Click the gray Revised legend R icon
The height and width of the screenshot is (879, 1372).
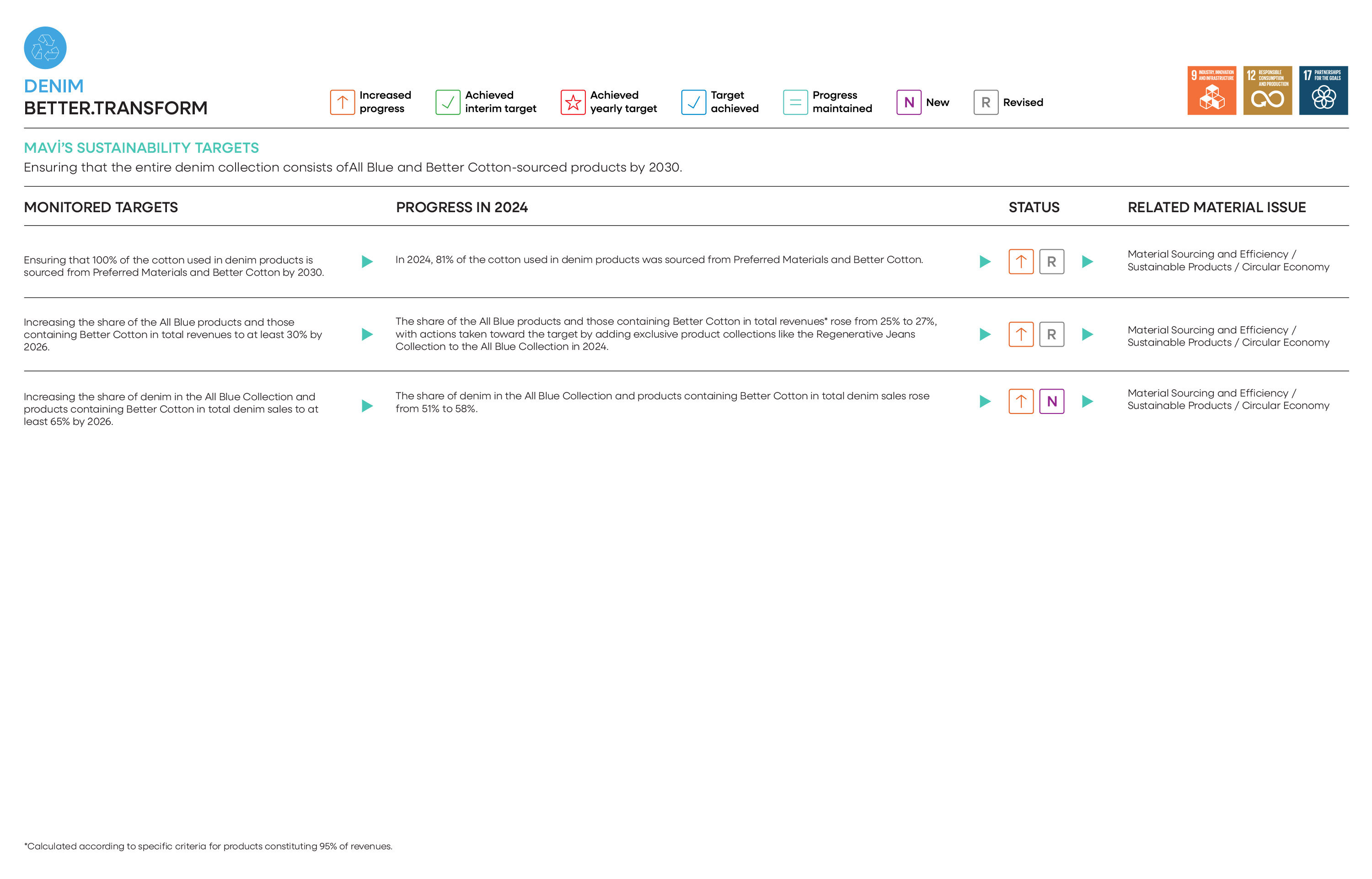(x=986, y=102)
